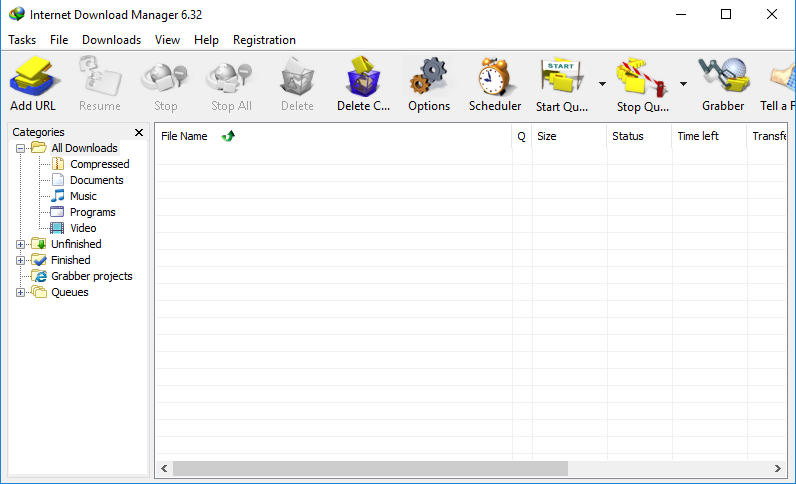
Task: Maximize the Internet Download Manager window
Action: (x=726, y=14)
